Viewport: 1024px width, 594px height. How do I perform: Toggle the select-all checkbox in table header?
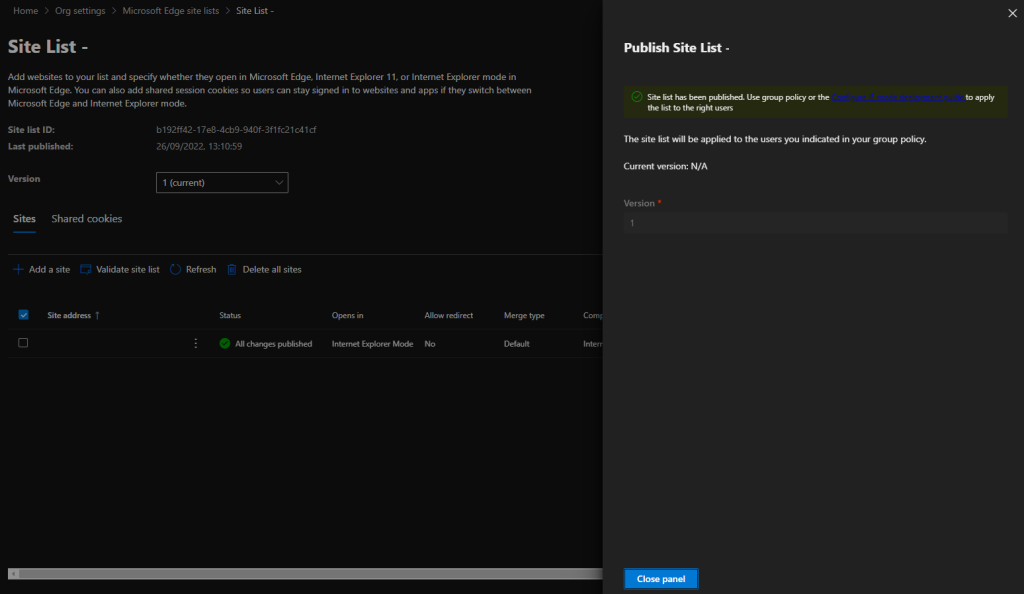(x=24, y=315)
